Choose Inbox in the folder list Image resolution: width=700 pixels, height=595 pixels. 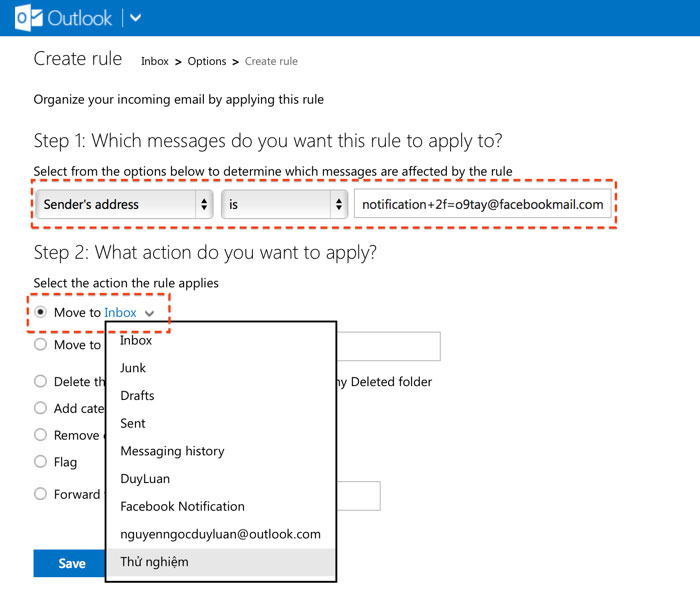coord(221,340)
